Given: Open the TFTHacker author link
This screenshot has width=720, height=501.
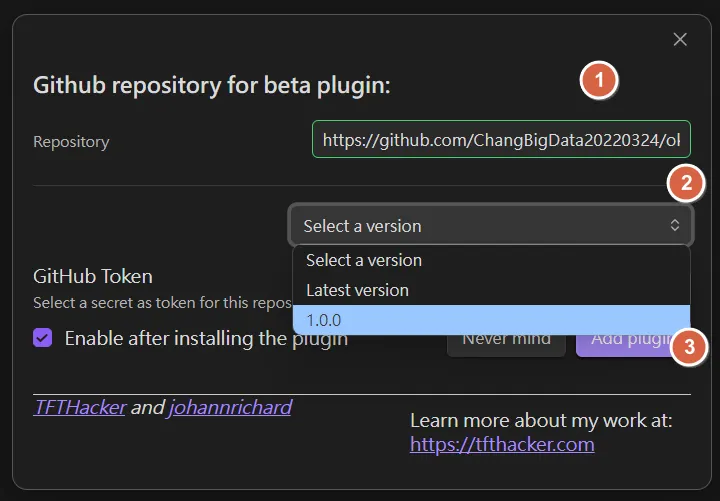Looking at the screenshot, I should (80, 407).
